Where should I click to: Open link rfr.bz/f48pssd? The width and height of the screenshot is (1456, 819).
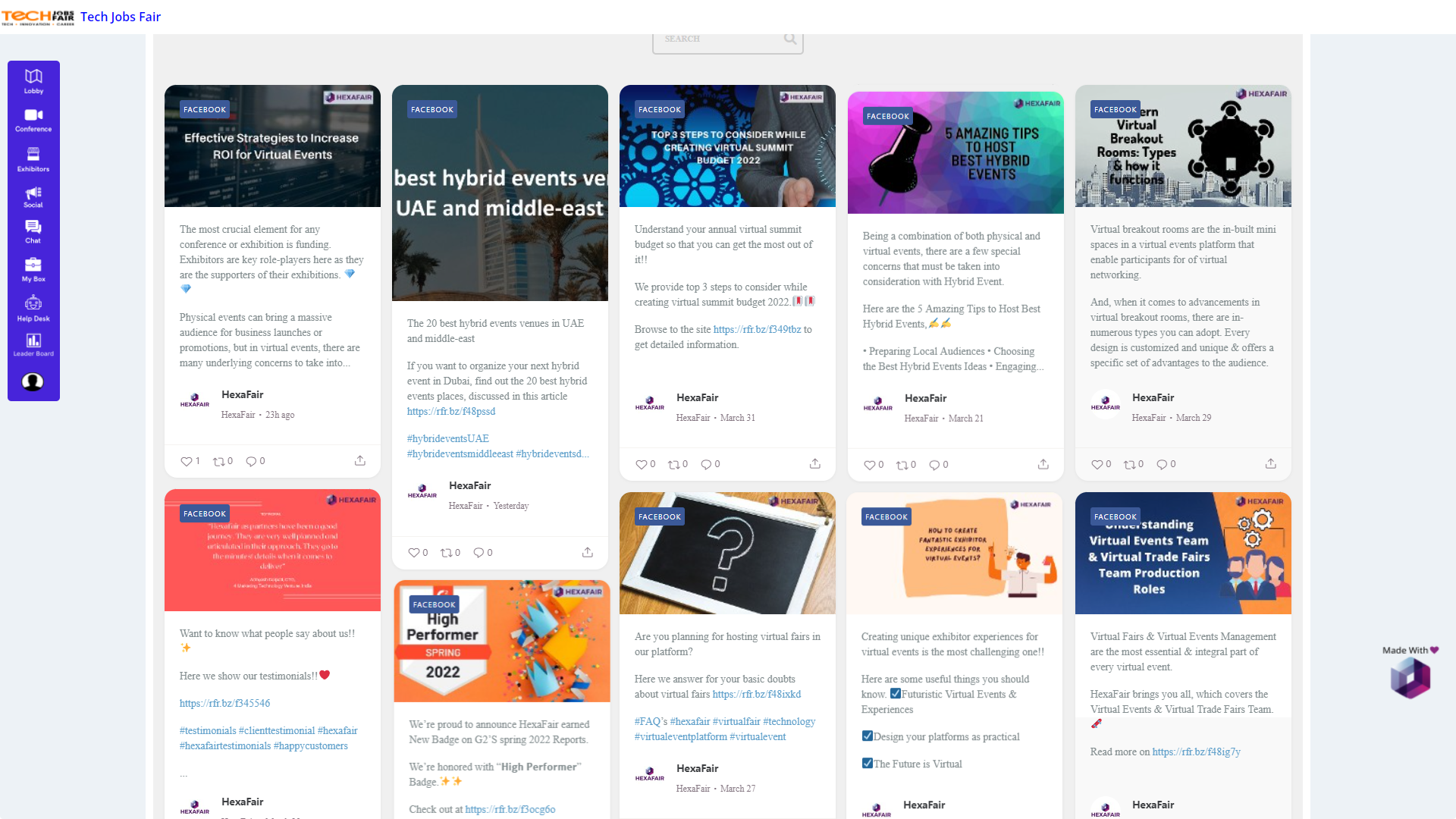click(x=451, y=412)
